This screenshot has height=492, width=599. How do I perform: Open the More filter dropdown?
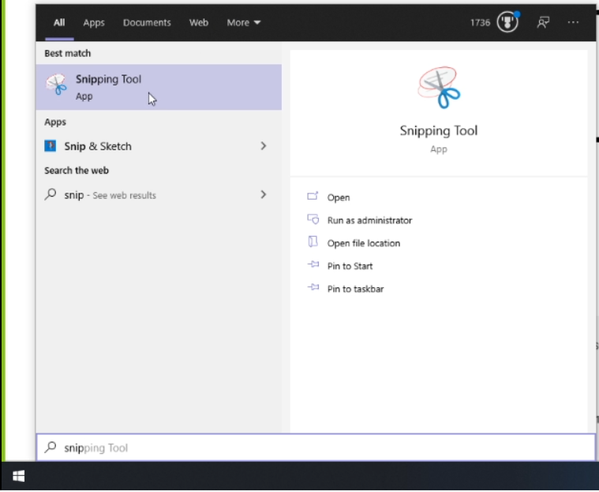coord(243,23)
